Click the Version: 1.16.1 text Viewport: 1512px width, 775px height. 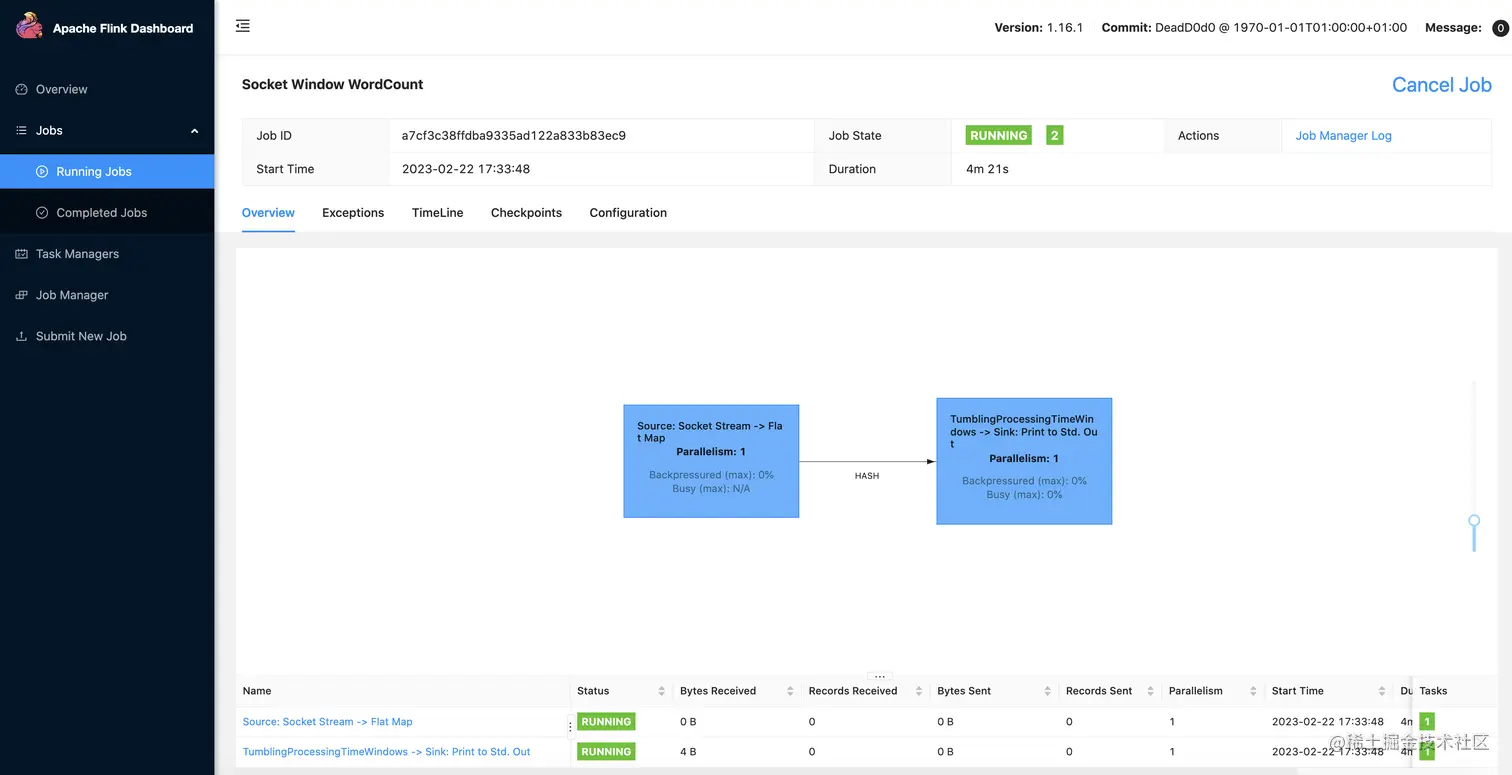click(x=1039, y=28)
